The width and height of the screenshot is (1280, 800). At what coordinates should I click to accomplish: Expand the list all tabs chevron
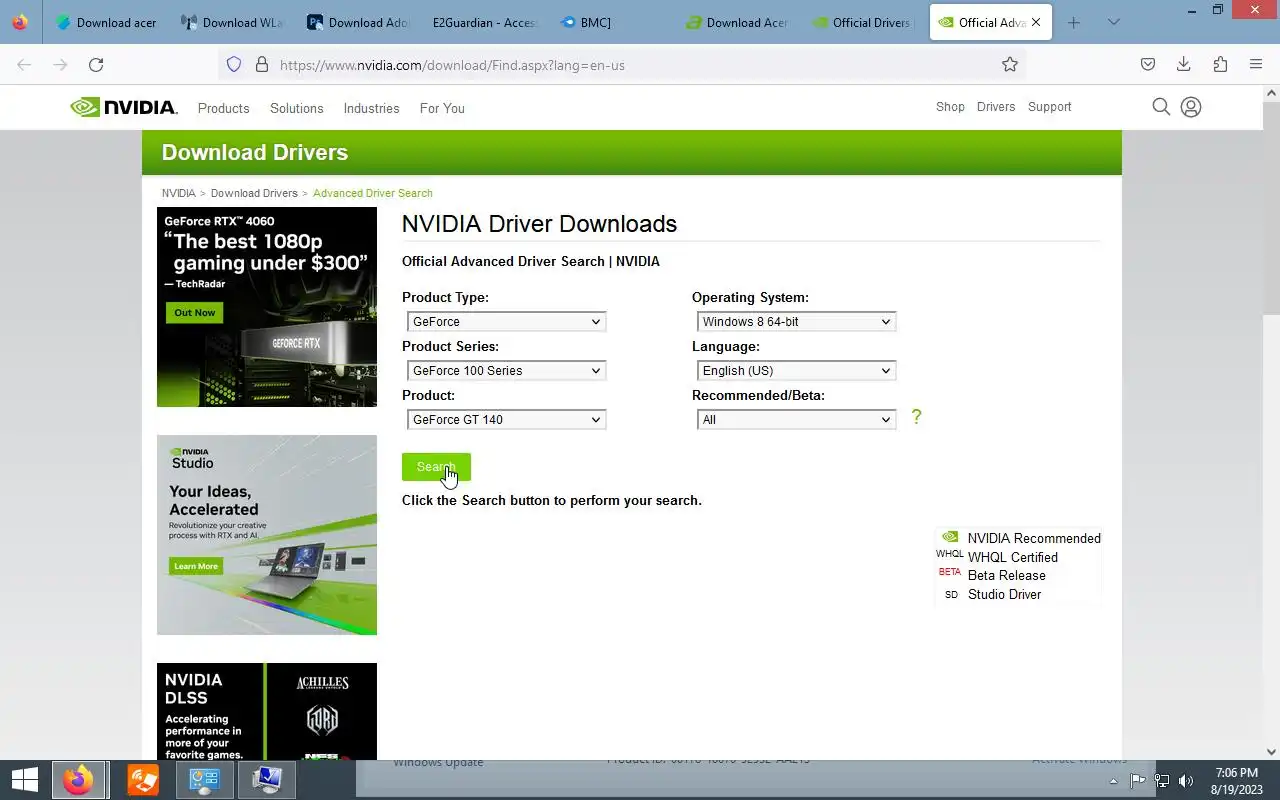pos(1114,22)
